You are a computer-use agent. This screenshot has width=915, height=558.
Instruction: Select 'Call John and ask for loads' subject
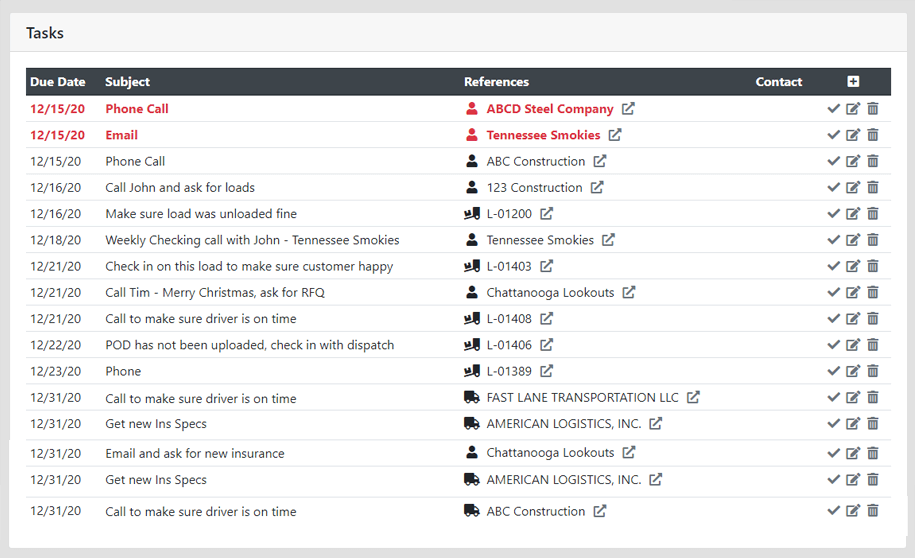tap(180, 187)
